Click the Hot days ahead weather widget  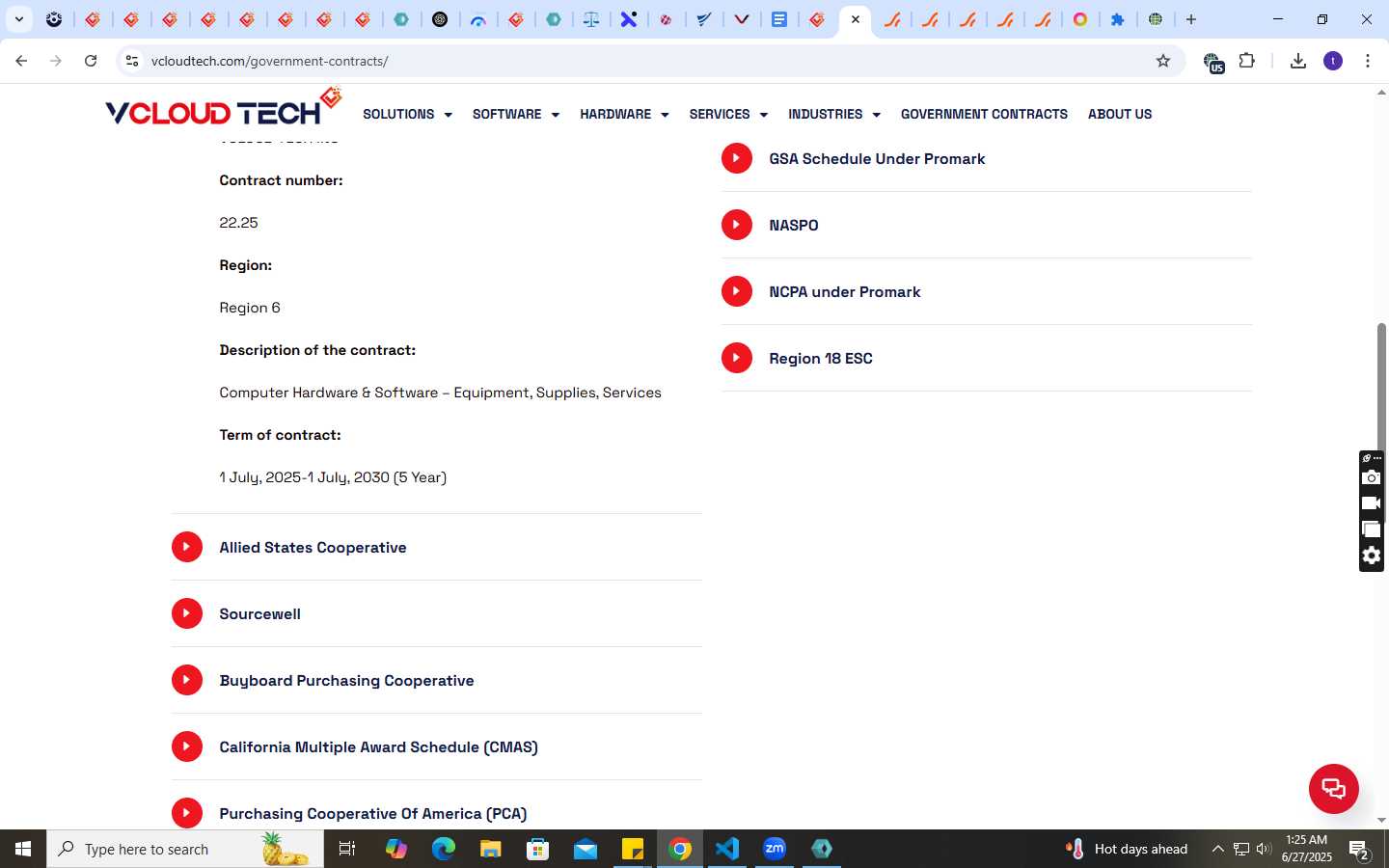pos(1127,849)
